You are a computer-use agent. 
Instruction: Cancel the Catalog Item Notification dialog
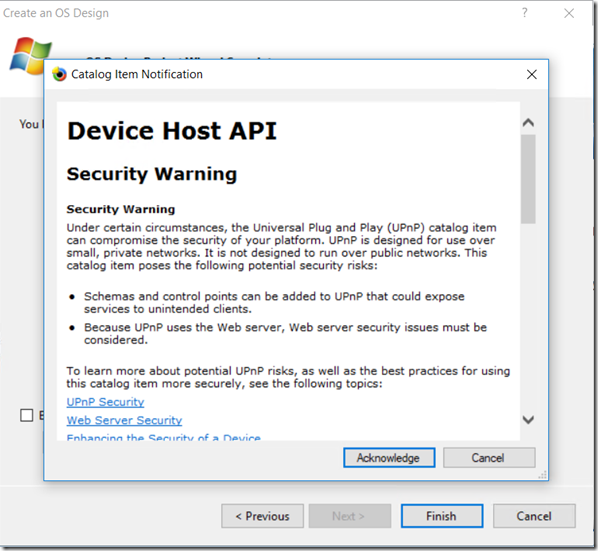point(489,458)
